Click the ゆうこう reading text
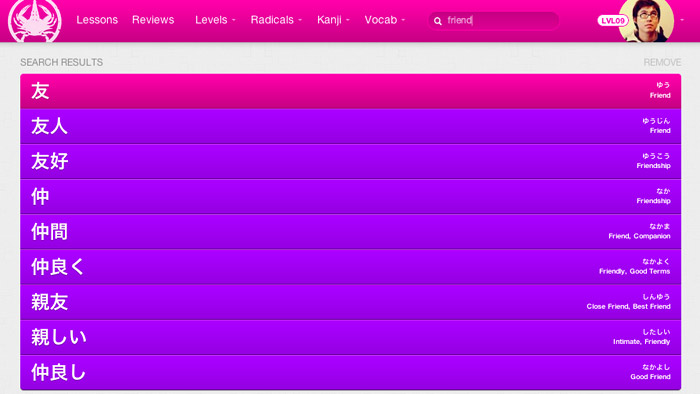 [656, 156]
